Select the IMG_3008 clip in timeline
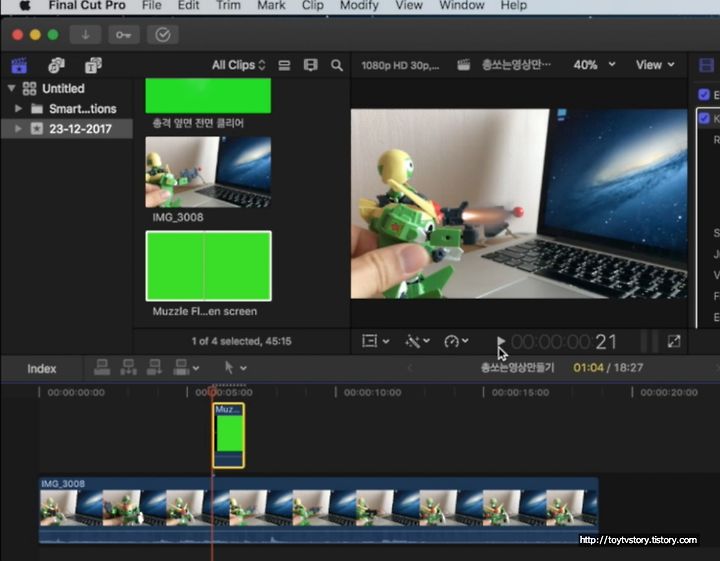This screenshot has width=720, height=561. tap(319, 510)
